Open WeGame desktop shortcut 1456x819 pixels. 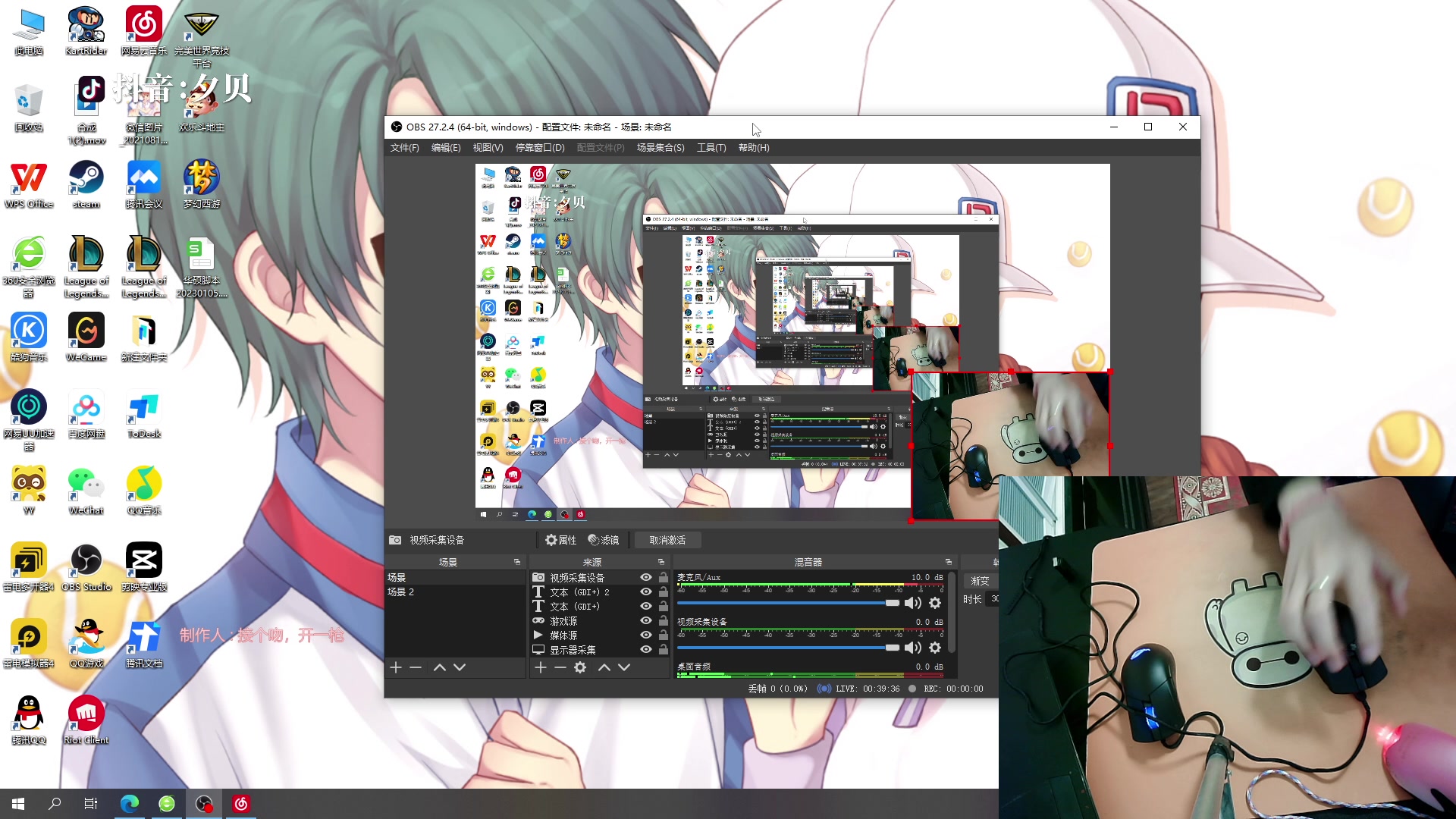pos(86,337)
